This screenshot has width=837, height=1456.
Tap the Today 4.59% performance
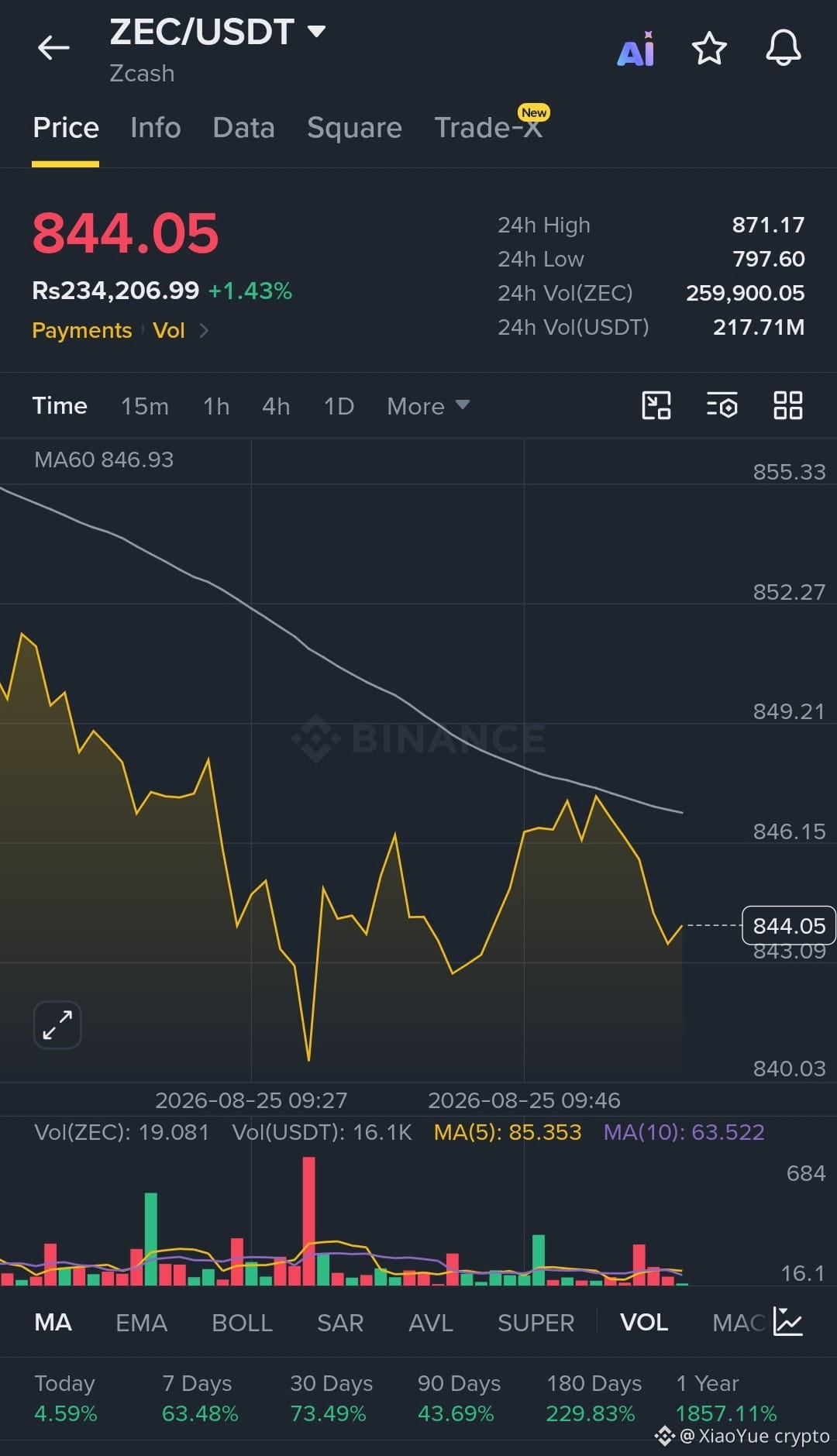(x=66, y=1398)
